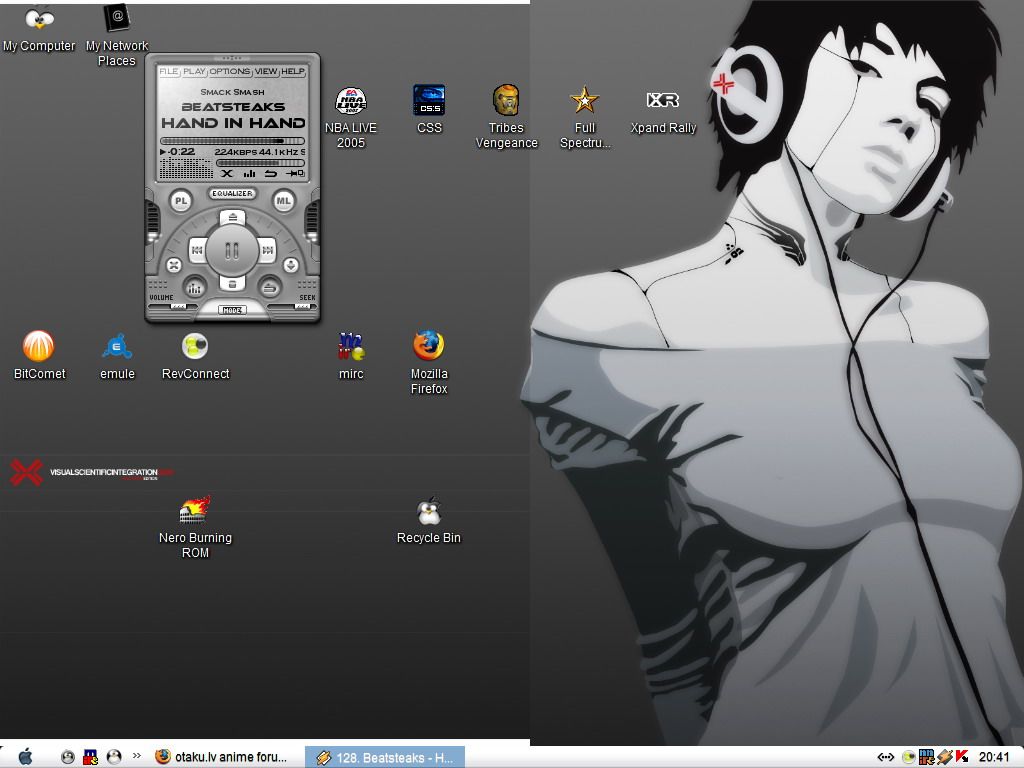Click the first gray quick-launch icon
Viewport: 1024px width, 768px height.
68,757
